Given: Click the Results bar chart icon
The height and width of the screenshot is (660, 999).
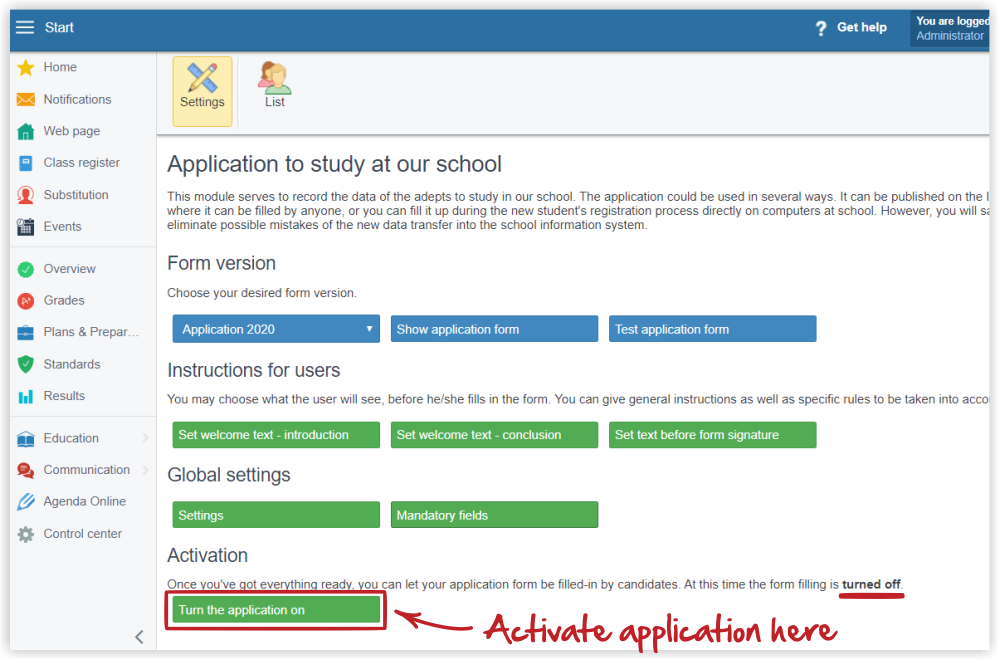Looking at the screenshot, I should point(25,396).
